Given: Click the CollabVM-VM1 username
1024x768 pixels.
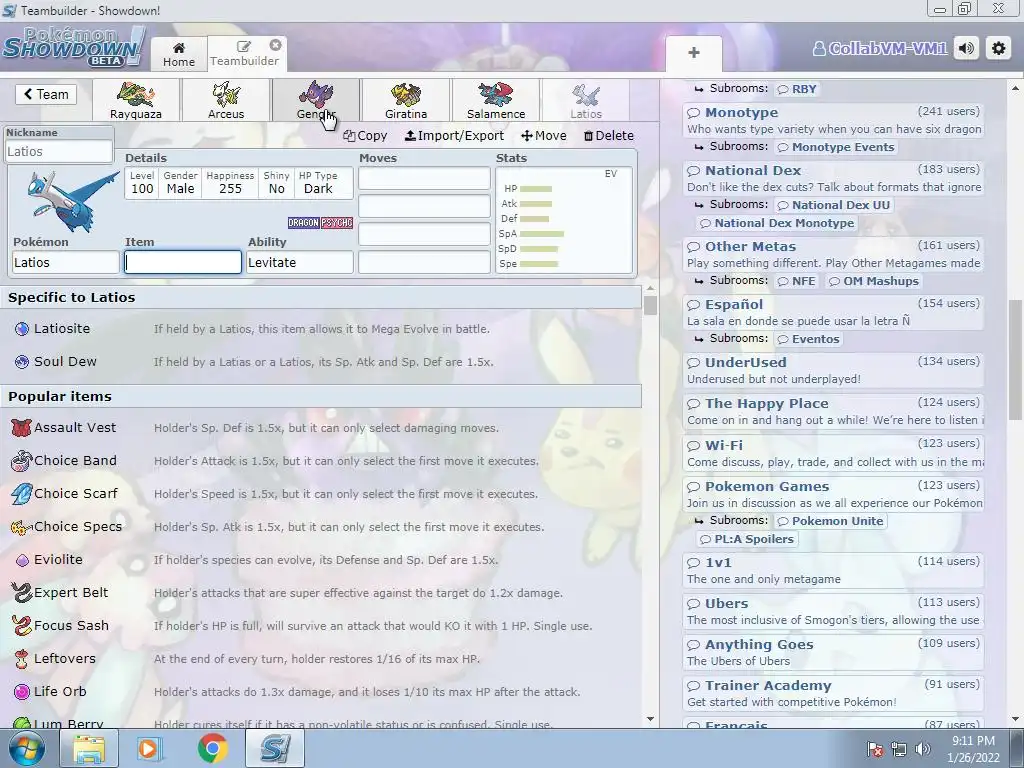Looking at the screenshot, I should pos(879,48).
